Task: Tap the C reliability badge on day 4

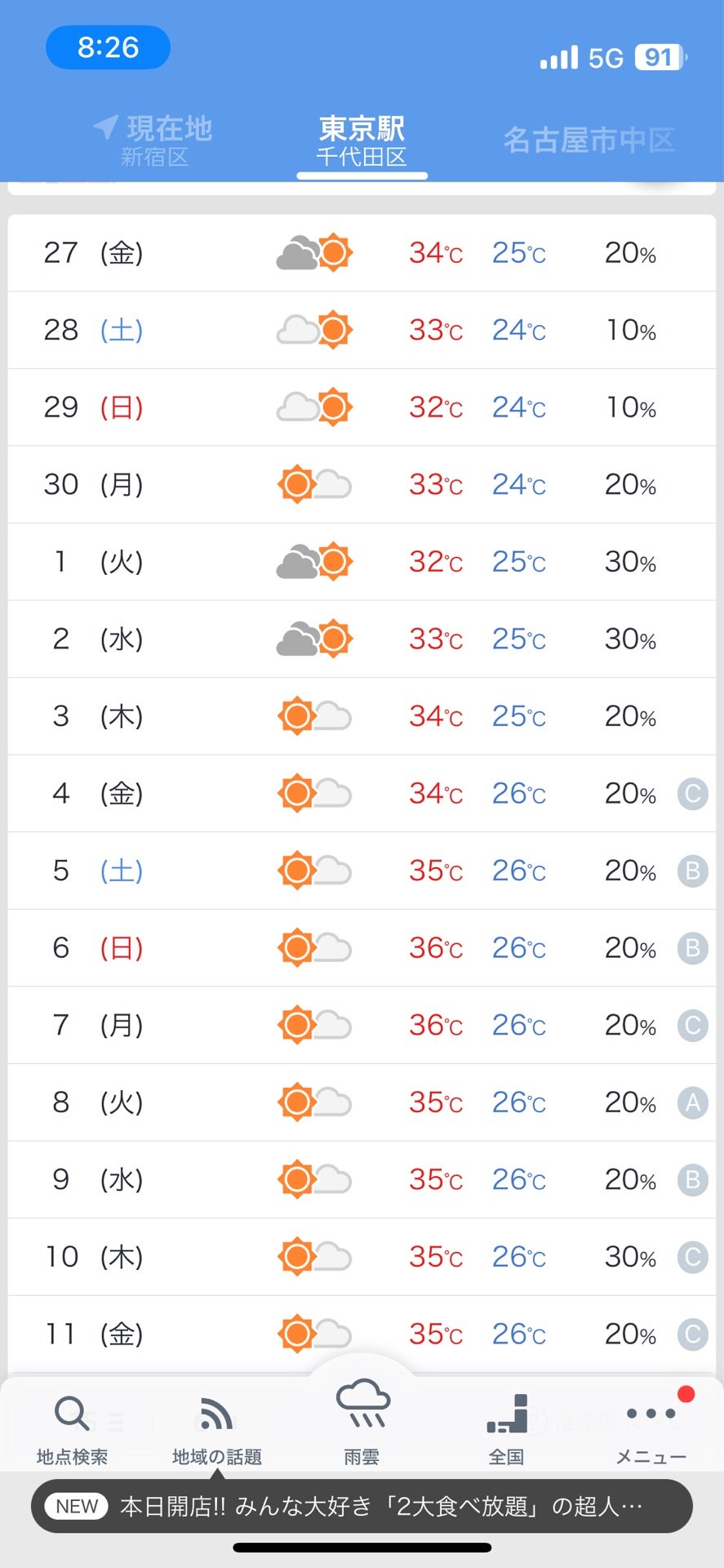Action: tap(693, 794)
